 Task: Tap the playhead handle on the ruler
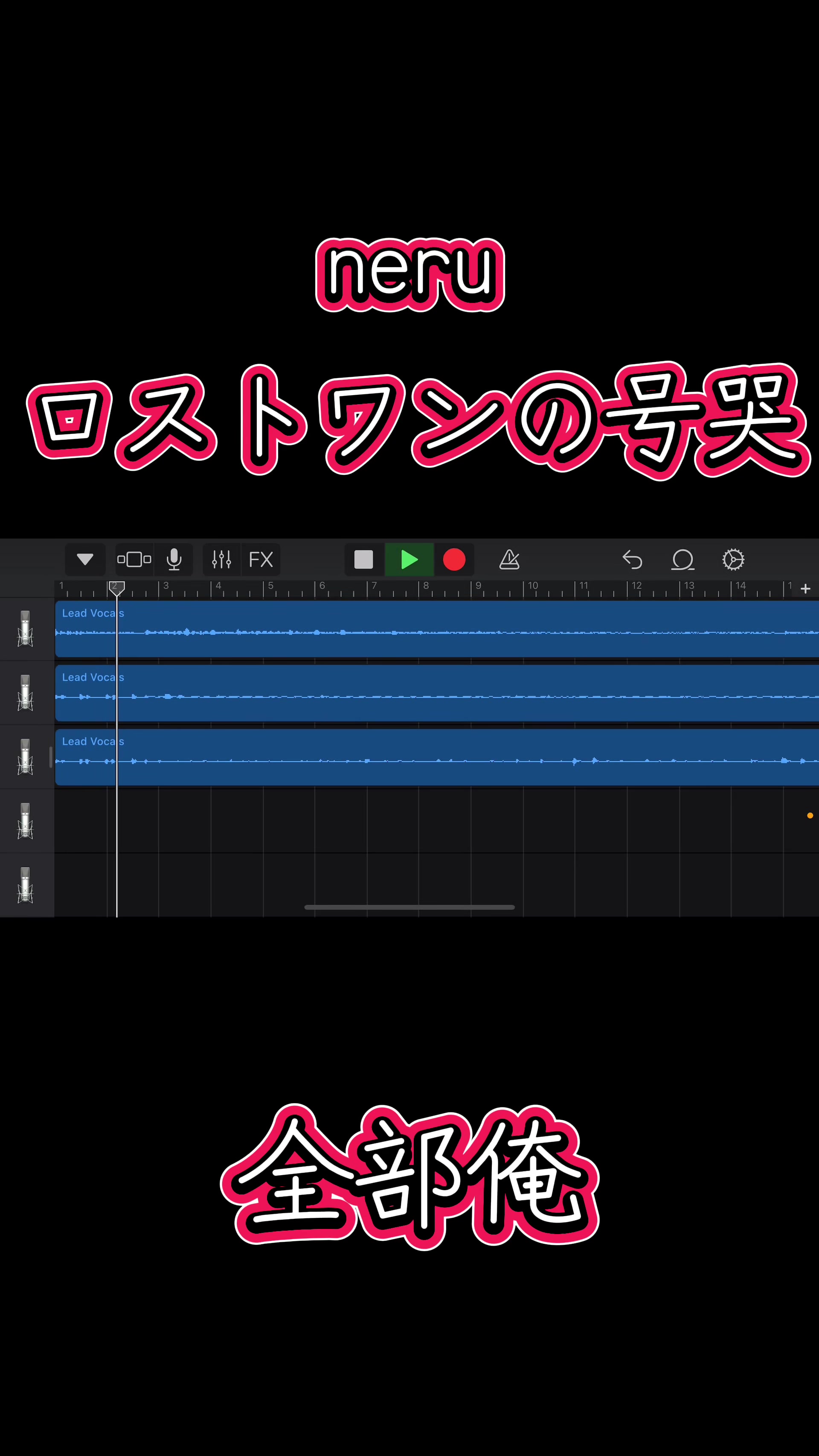116,588
